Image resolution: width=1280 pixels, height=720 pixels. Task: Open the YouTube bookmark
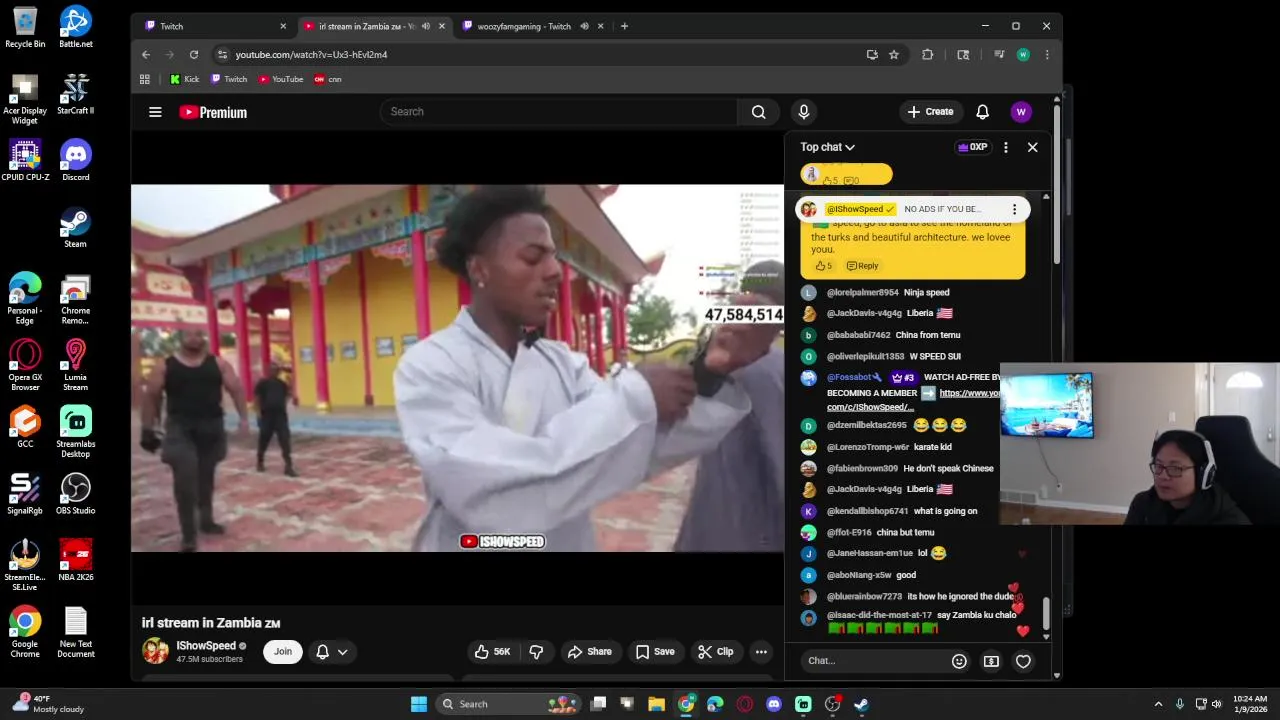pyautogui.click(x=281, y=79)
